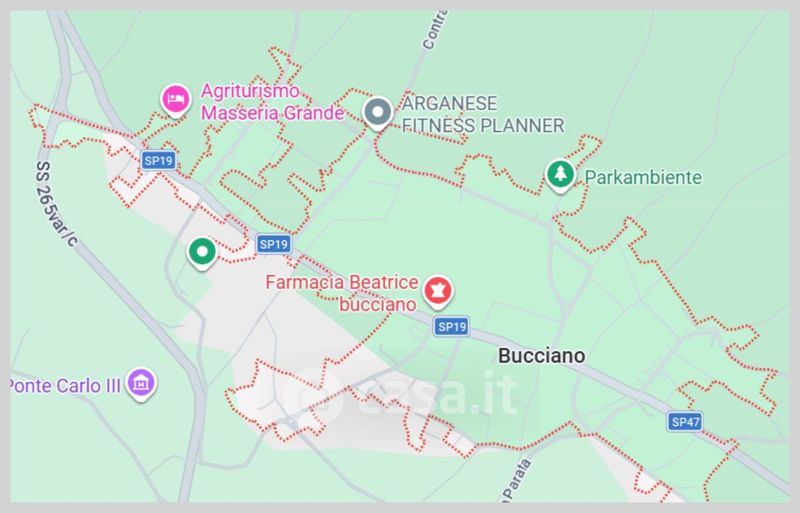Click the Contrada road label at top
Screen dimensions: 800x513
click(435, 30)
